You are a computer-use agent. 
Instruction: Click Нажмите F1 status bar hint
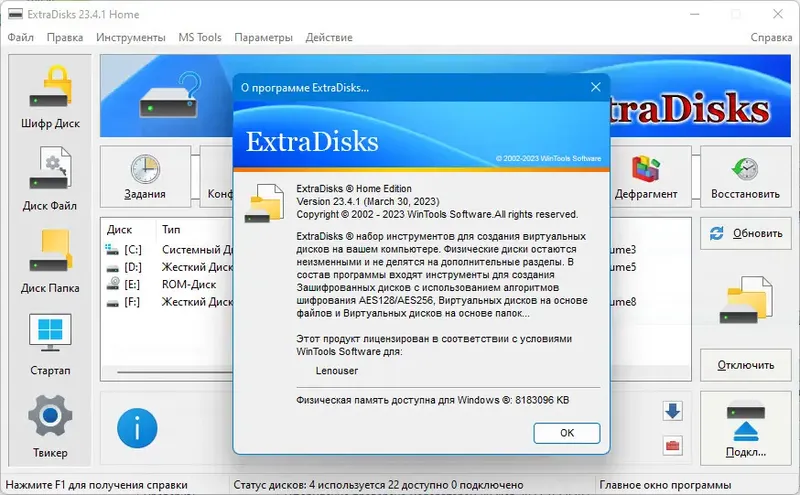96,485
